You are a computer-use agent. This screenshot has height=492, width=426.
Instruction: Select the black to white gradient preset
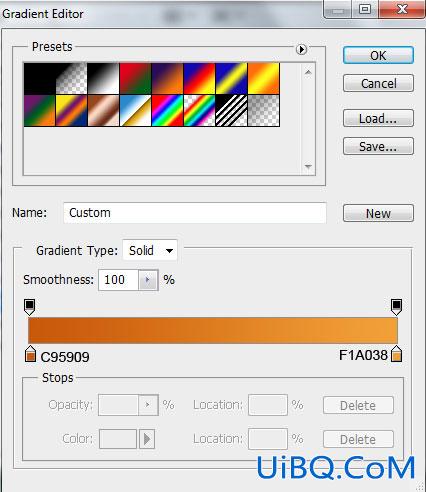pos(104,79)
